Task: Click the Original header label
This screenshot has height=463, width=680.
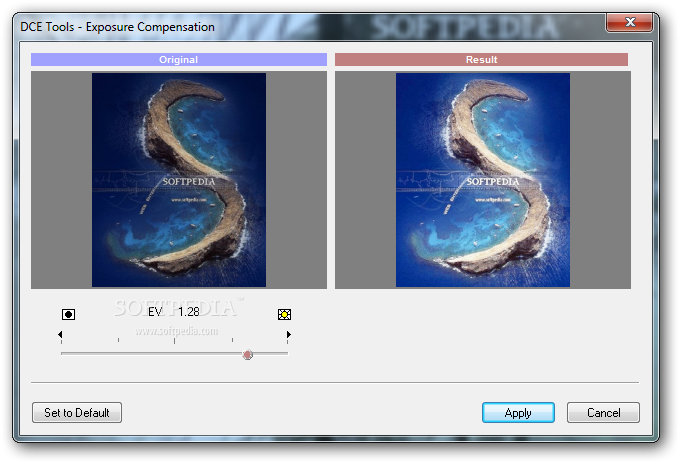Action: tap(179, 60)
